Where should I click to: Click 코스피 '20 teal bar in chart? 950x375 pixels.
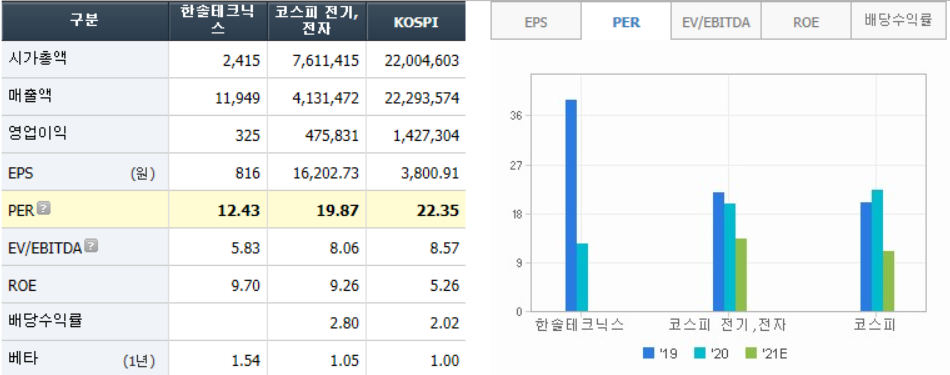pyautogui.click(x=877, y=251)
